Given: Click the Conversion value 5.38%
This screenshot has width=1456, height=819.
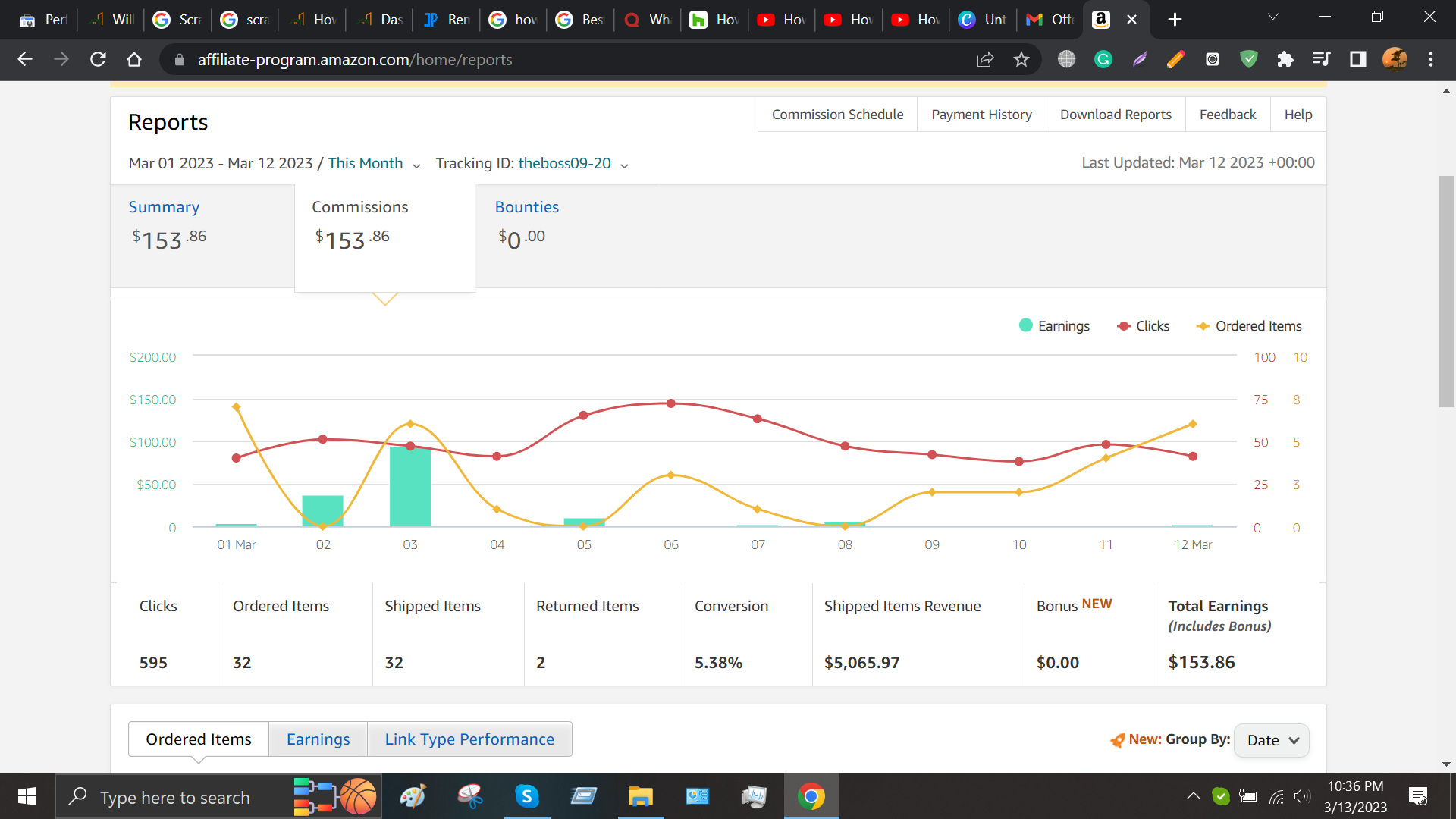Looking at the screenshot, I should [x=718, y=663].
